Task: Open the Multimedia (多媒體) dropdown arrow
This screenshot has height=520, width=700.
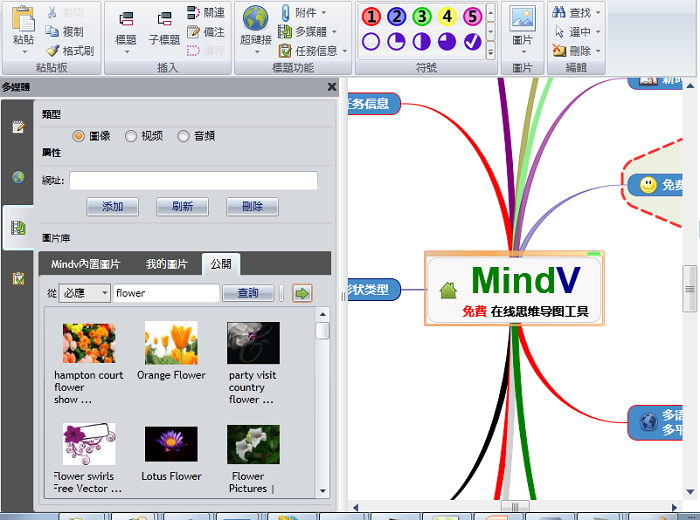Action: (334, 32)
